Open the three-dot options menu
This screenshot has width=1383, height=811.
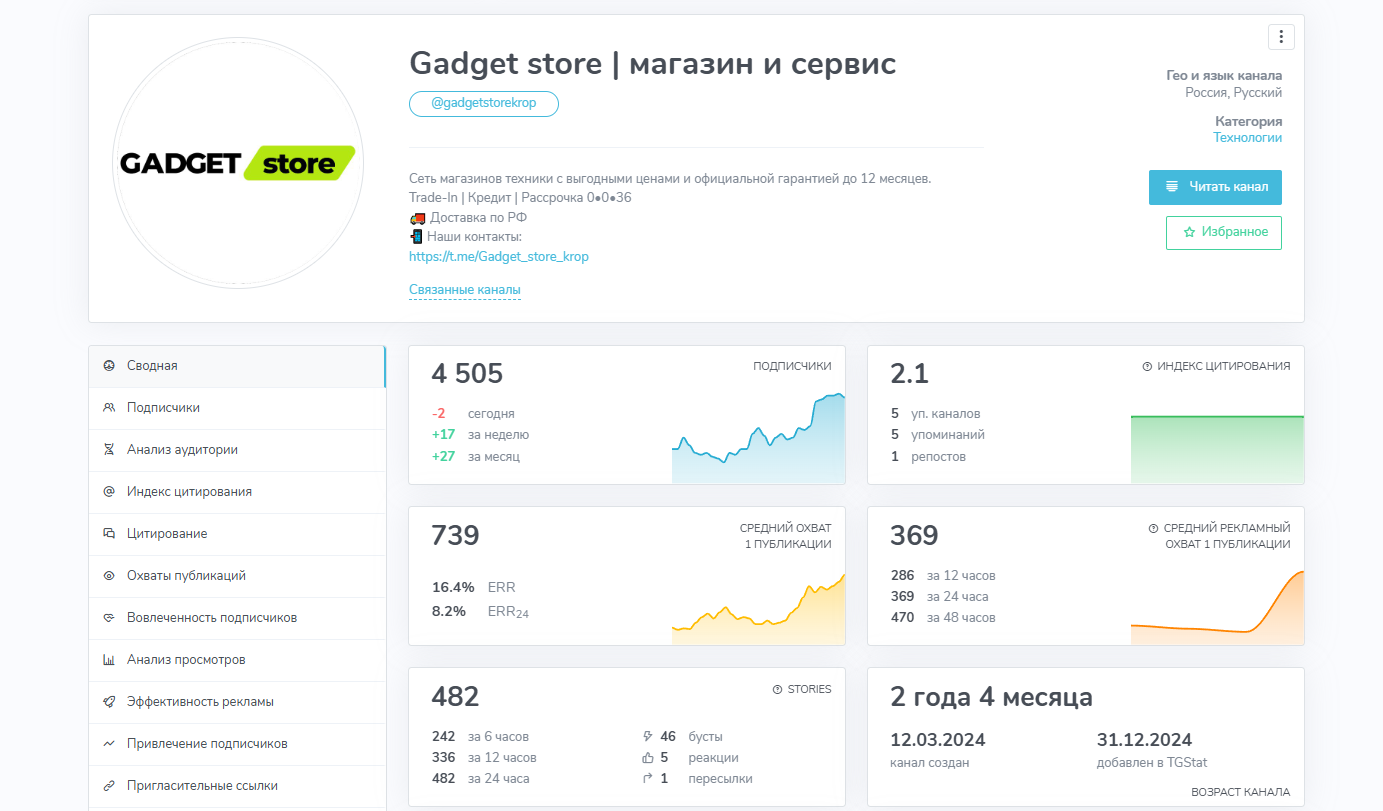pyautogui.click(x=1281, y=37)
